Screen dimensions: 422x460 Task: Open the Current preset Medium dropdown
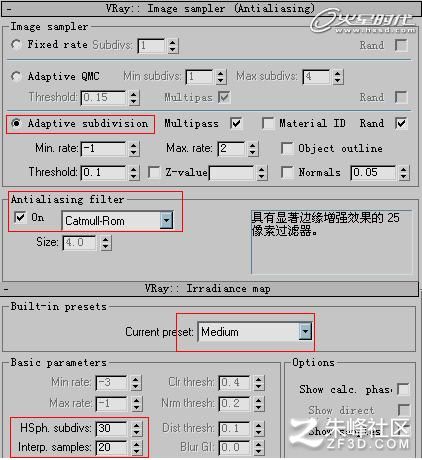tap(305, 332)
